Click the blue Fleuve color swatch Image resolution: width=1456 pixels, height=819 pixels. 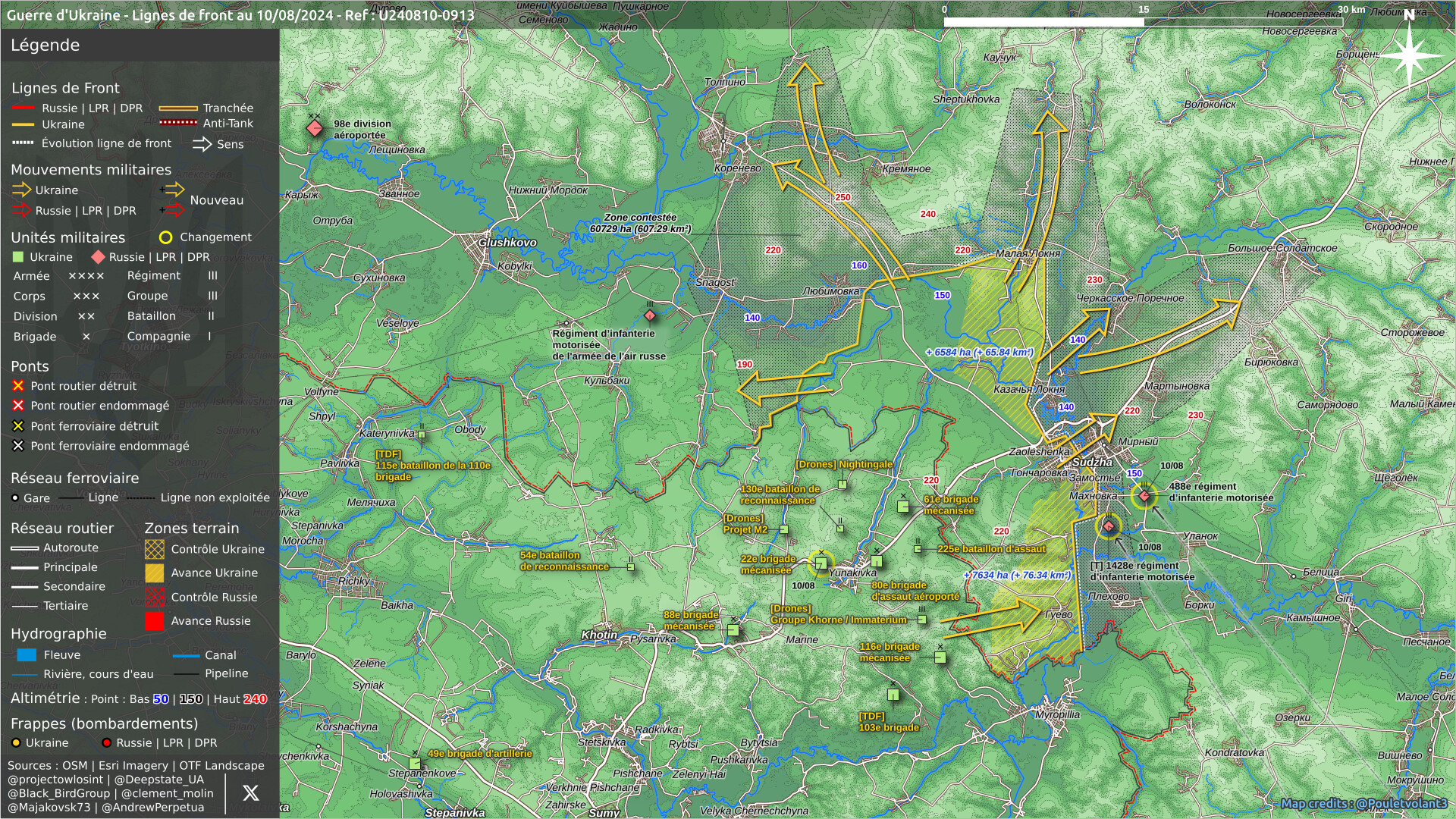(x=27, y=655)
